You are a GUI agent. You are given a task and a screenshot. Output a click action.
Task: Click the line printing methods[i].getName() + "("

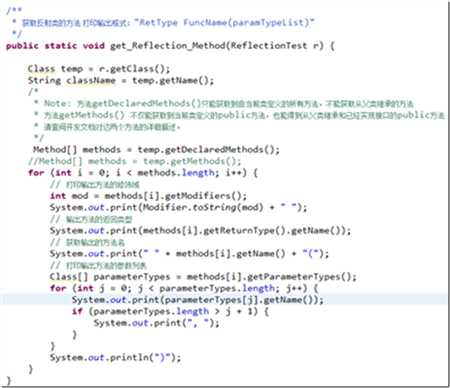(189, 254)
